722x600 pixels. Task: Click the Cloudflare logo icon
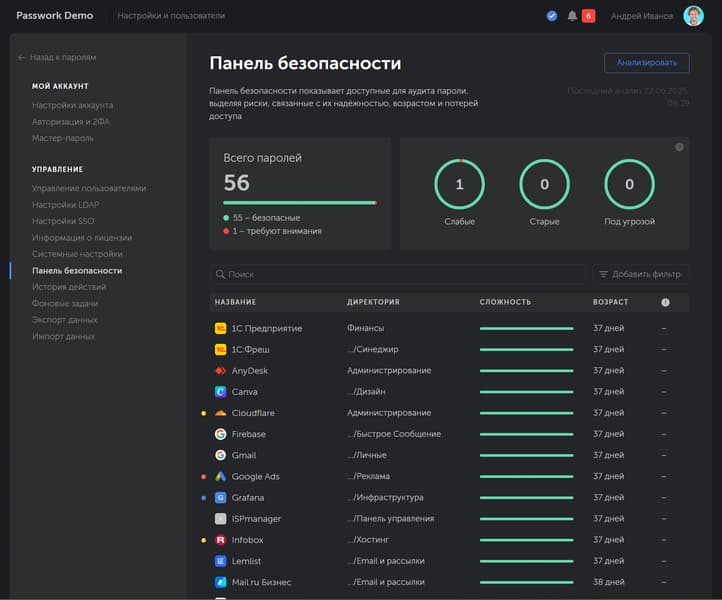coord(220,413)
